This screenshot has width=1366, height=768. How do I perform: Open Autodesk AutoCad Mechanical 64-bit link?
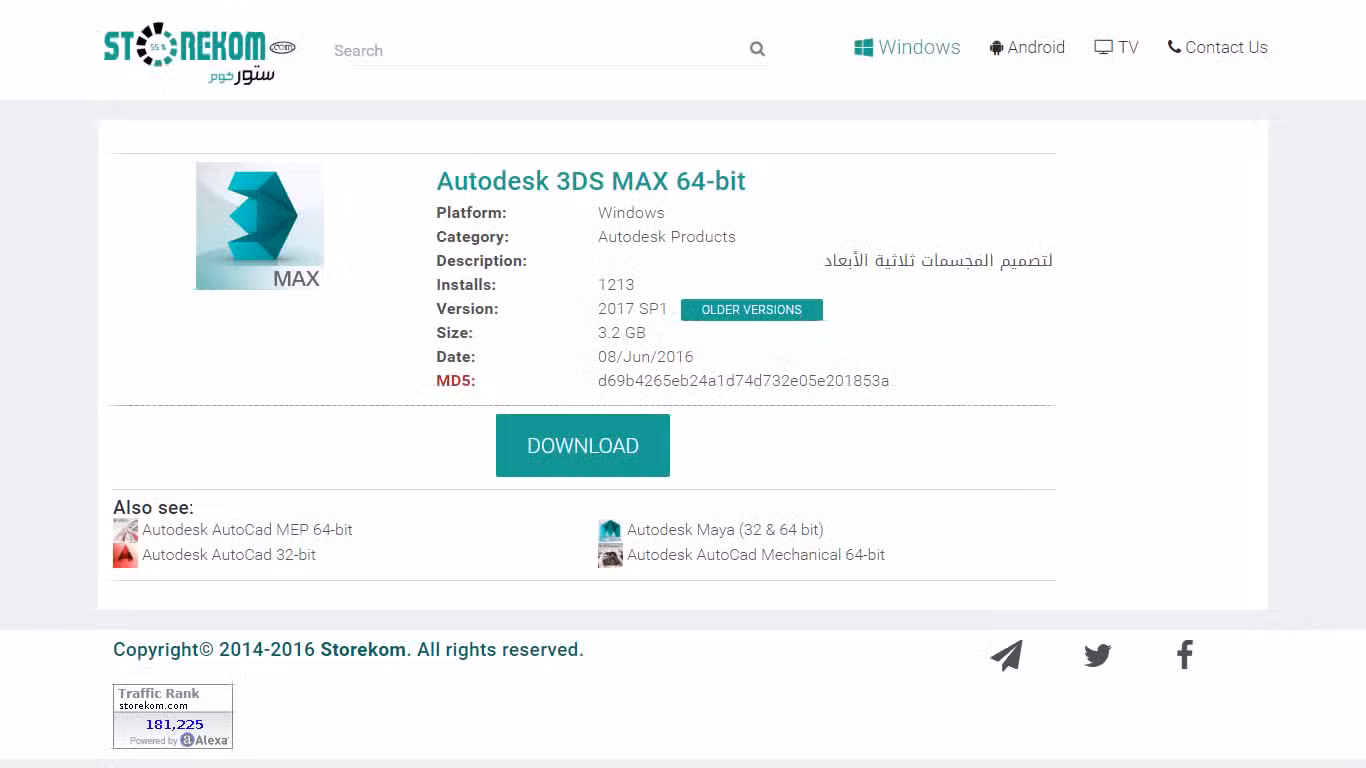755,555
